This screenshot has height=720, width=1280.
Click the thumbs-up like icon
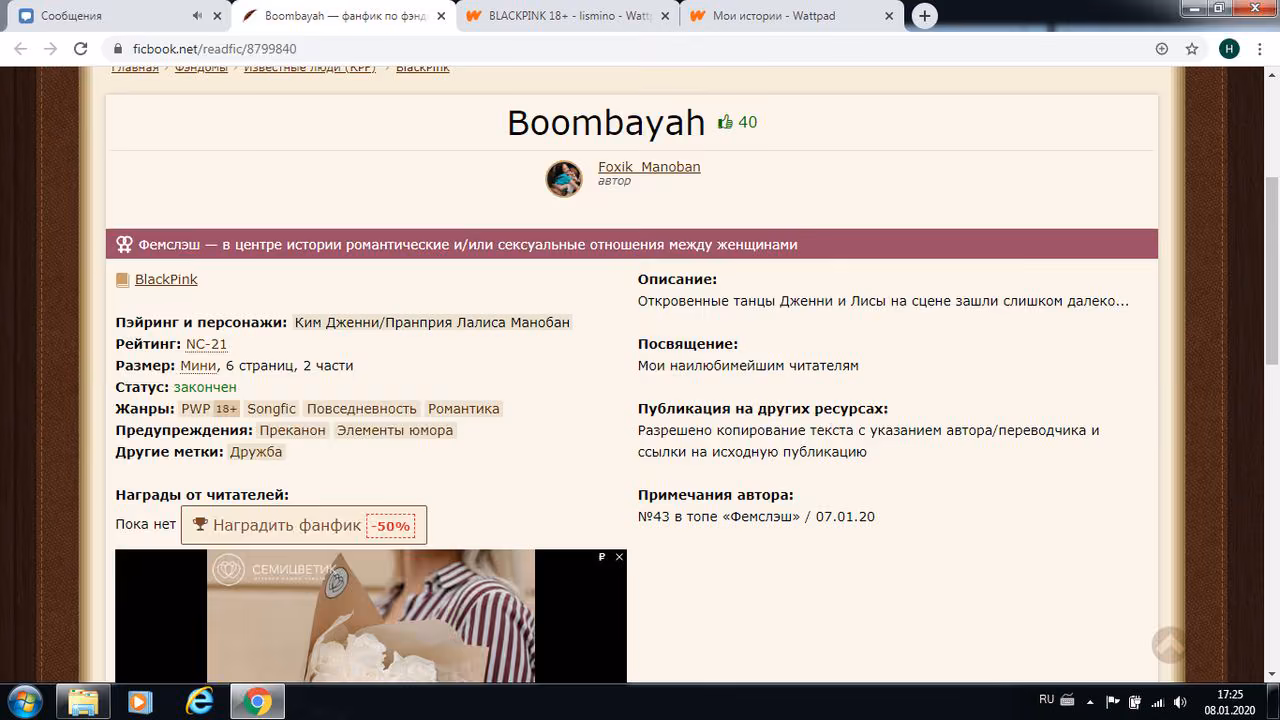pyautogui.click(x=726, y=122)
